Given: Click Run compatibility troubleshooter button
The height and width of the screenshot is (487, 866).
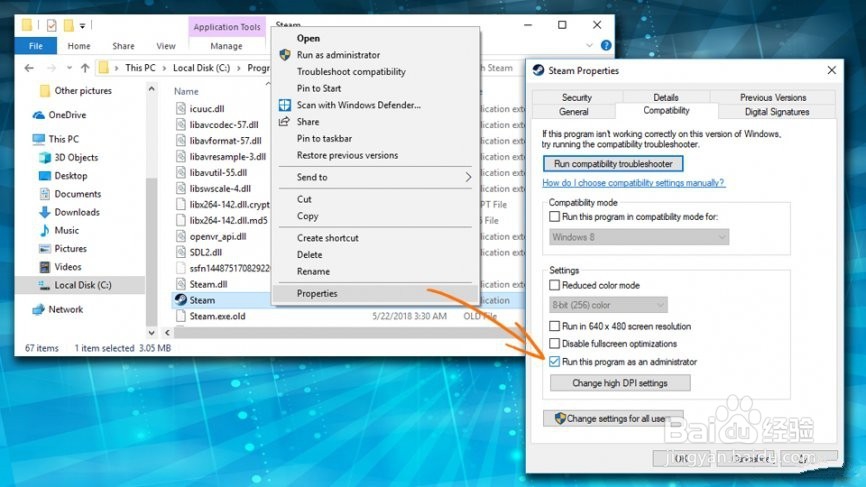Looking at the screenshot, I should pos(613,164).
